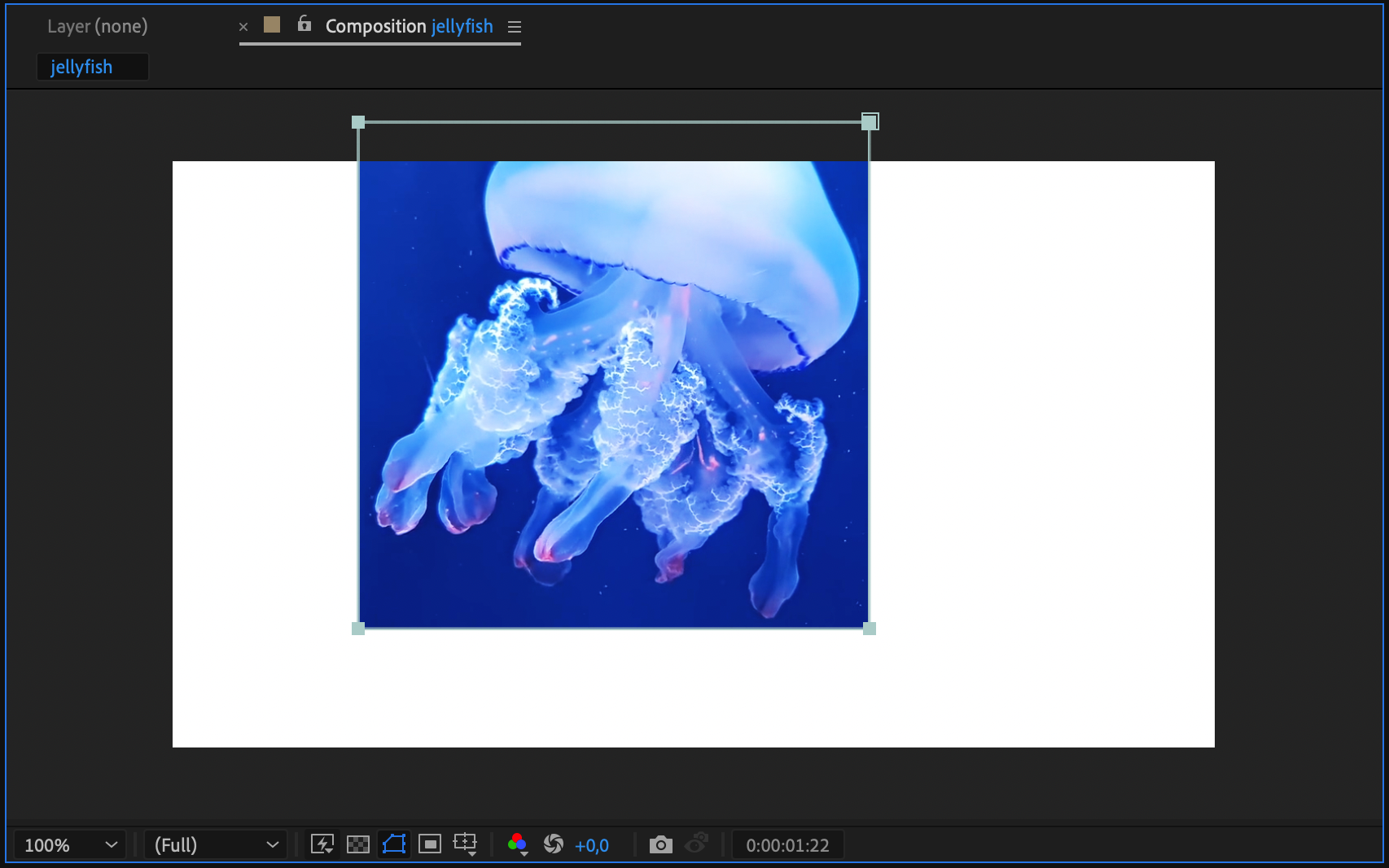Click the current time 0:00:01:22 display
This screenshot has height=868, width=1389.
(787, 845)
